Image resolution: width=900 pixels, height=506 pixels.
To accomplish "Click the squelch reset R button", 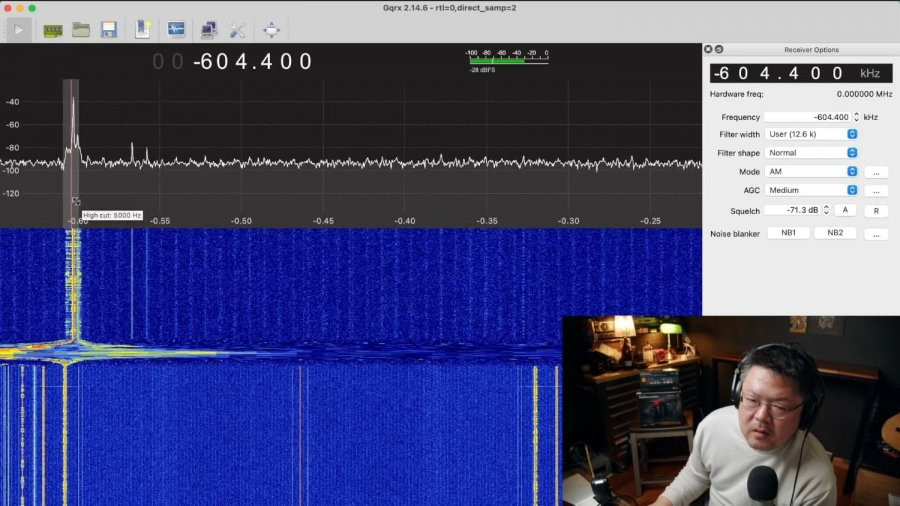I will [x=876, y=211].
